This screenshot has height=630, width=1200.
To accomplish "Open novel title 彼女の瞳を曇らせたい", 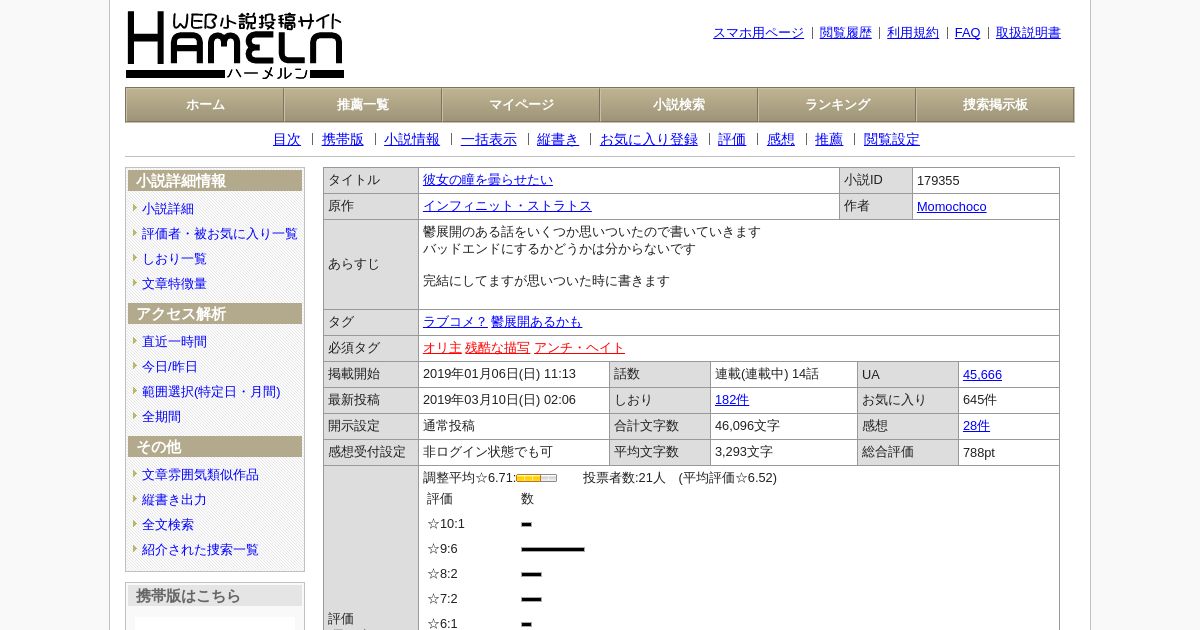I will [x=488, y=180].
